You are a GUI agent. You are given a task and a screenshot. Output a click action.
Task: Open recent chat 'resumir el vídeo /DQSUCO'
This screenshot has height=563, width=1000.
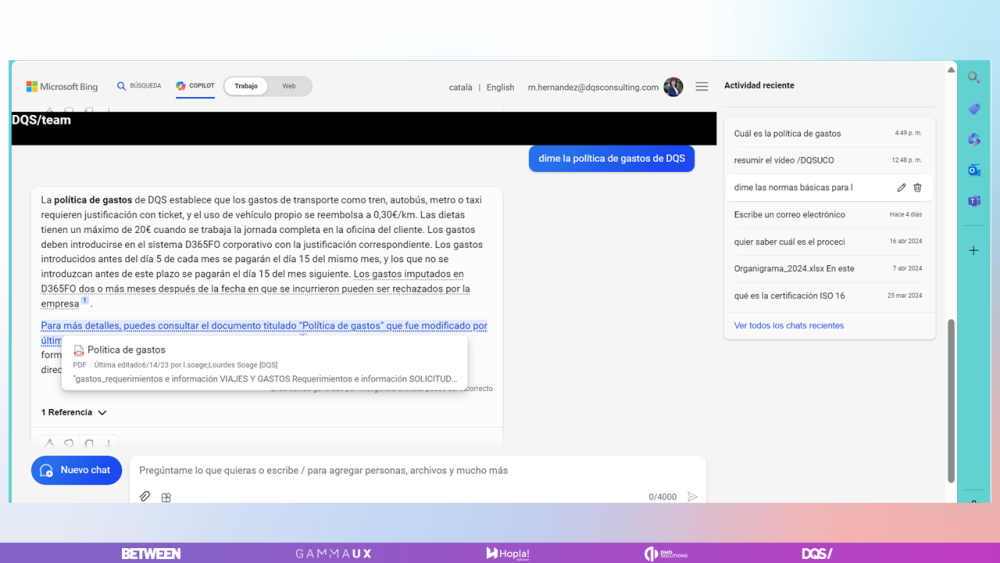pos(828,160)
